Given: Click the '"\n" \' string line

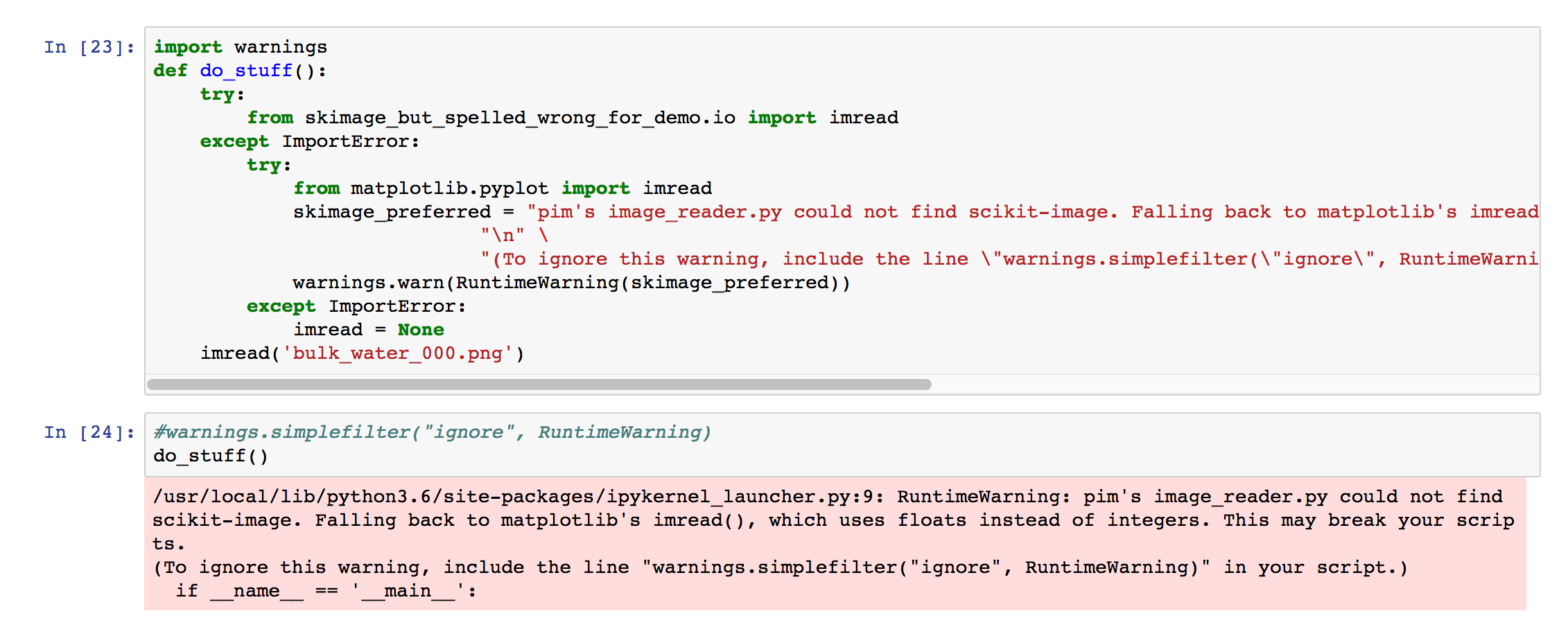Looking at the screenshot, I should coord(514,236).
